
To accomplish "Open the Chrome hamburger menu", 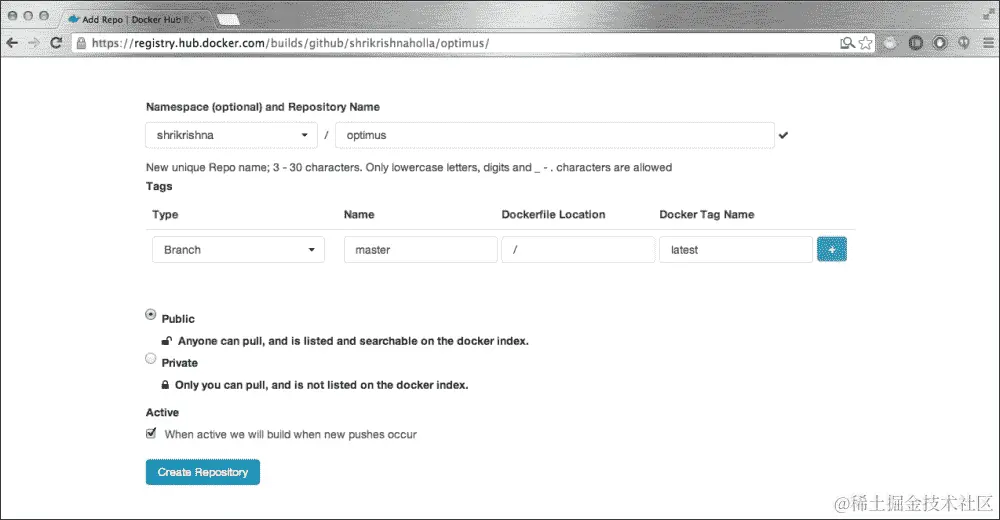I will pyautogui.click(x=988, y=43).
